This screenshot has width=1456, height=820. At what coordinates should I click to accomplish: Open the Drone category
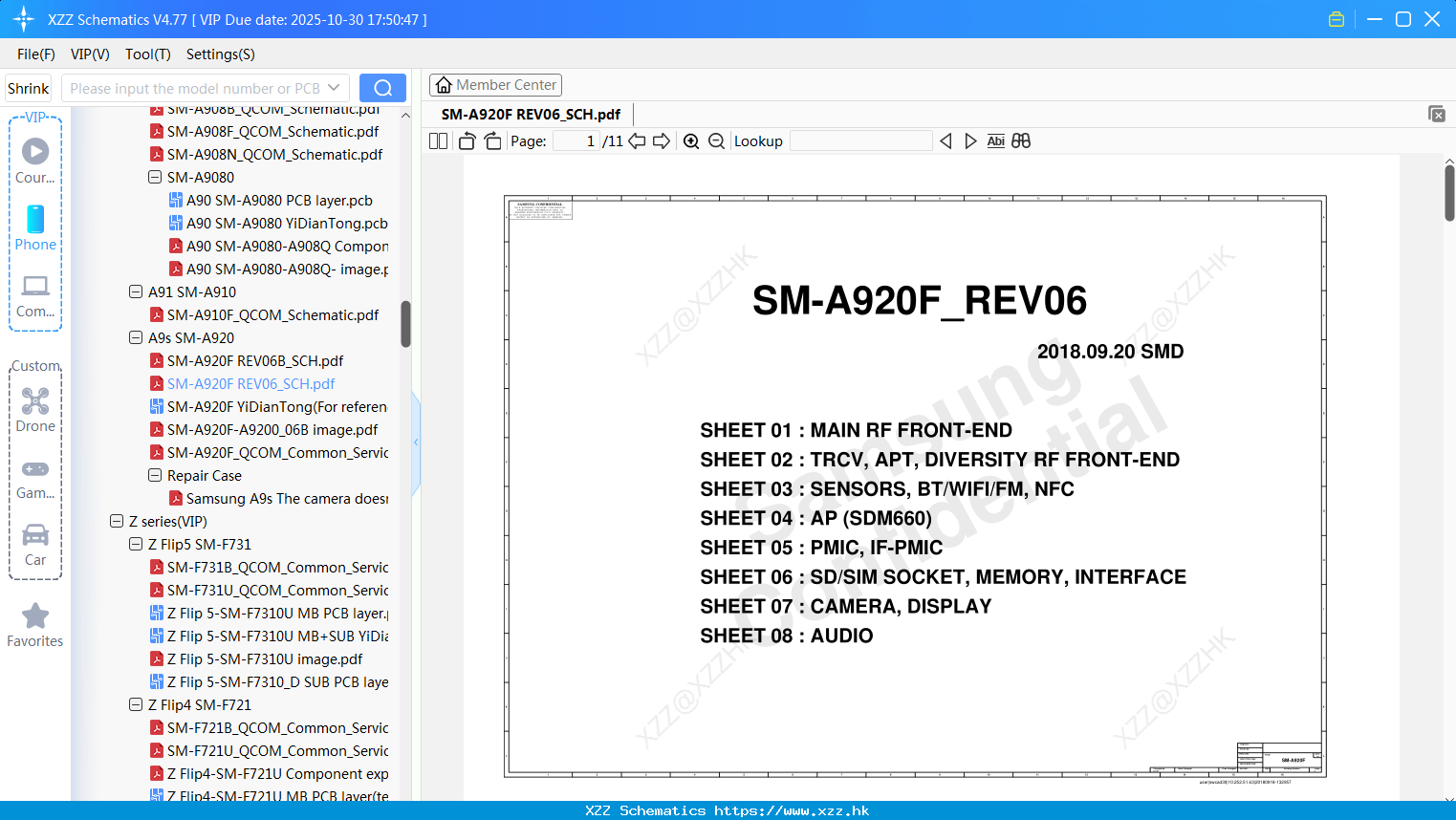(35, 410)
